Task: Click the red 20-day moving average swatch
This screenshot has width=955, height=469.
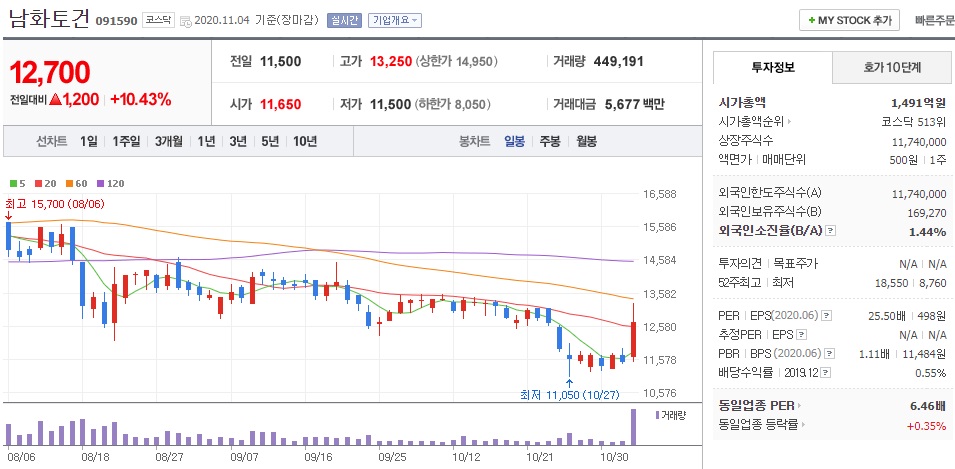Action: [38, 183]
